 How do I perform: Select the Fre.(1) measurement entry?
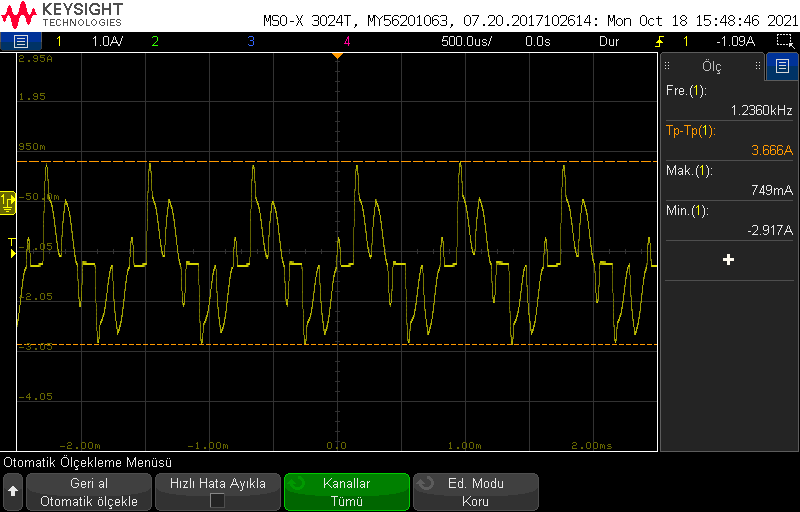pos(729,100)
